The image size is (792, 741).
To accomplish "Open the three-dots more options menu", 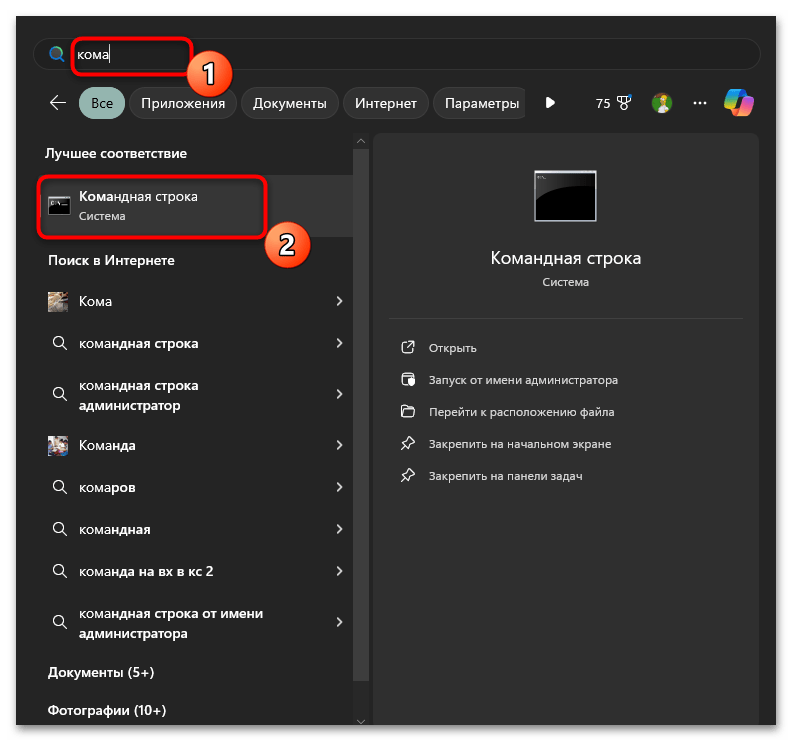I will coord(700,103).
